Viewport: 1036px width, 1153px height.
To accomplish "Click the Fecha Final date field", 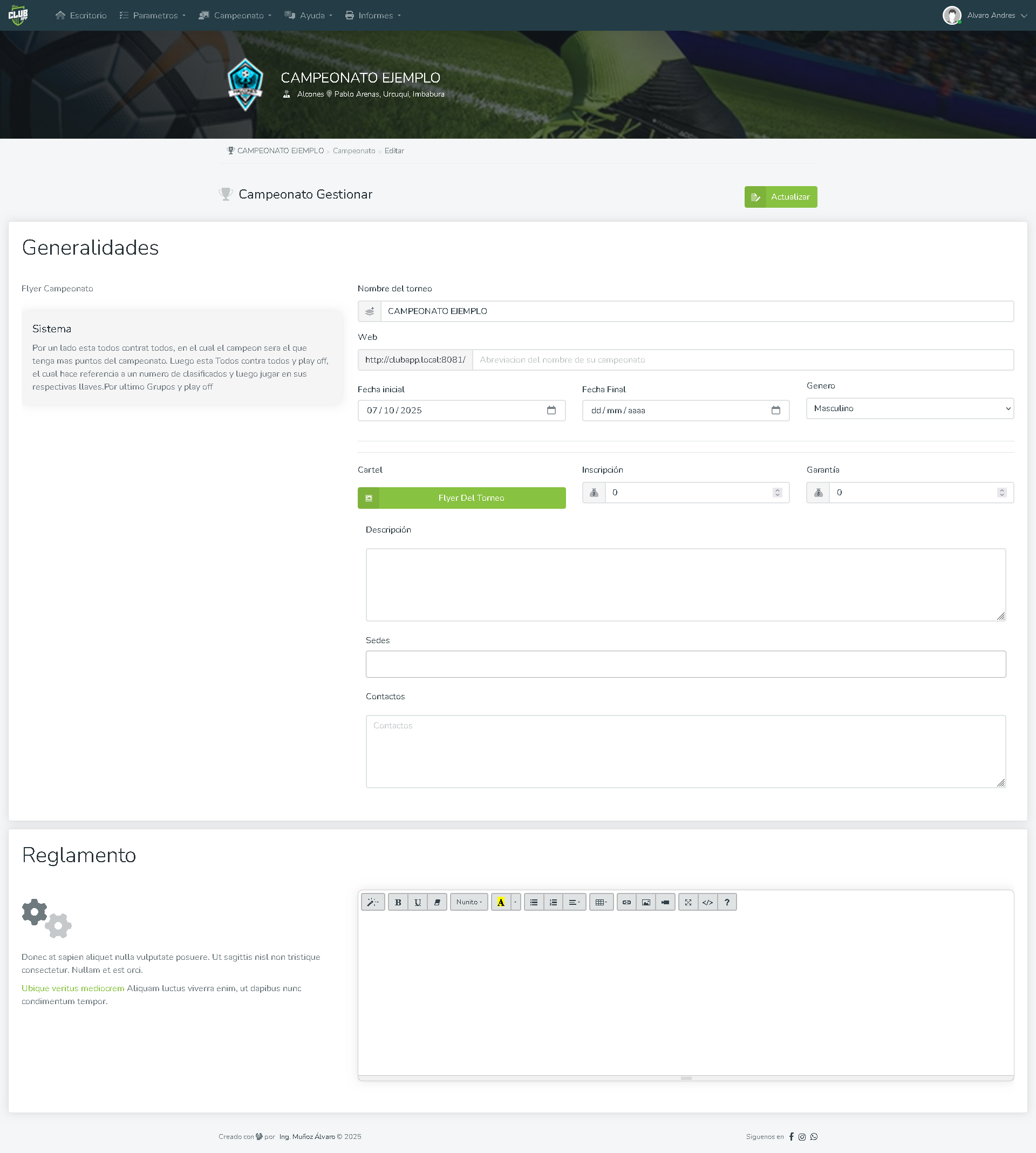I will click(x=685, y=411).
